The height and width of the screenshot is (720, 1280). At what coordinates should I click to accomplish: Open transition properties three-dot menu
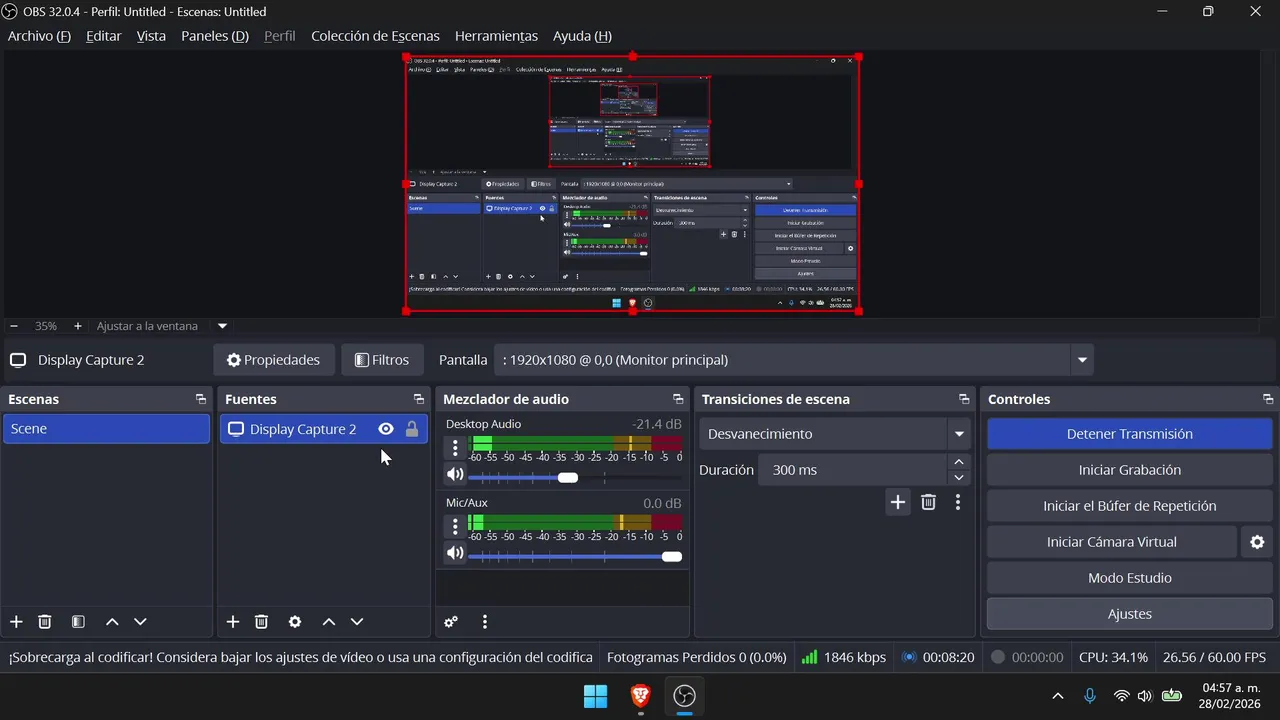point(958,502)
